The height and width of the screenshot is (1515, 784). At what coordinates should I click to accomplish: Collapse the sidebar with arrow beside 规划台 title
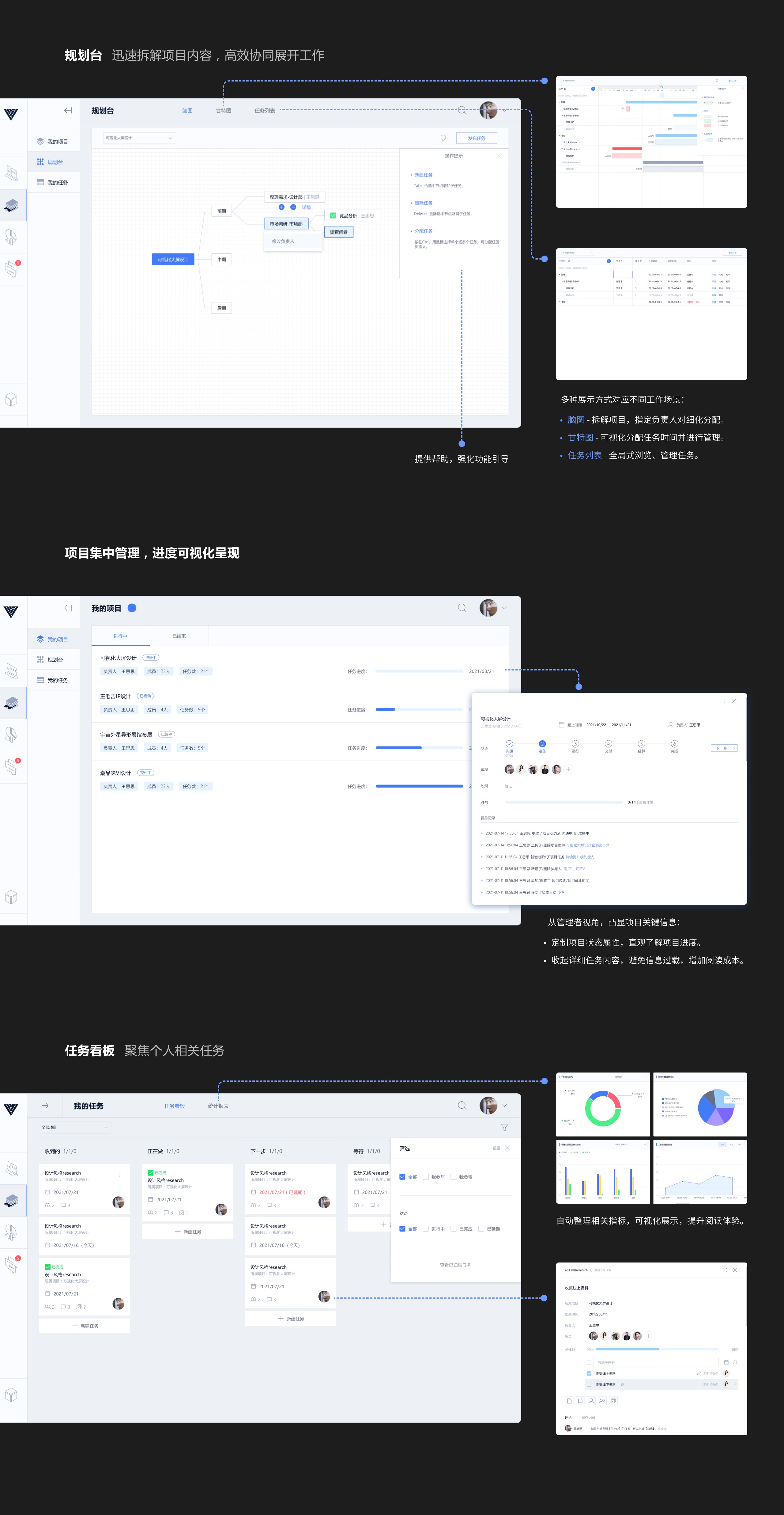(68, 111)
